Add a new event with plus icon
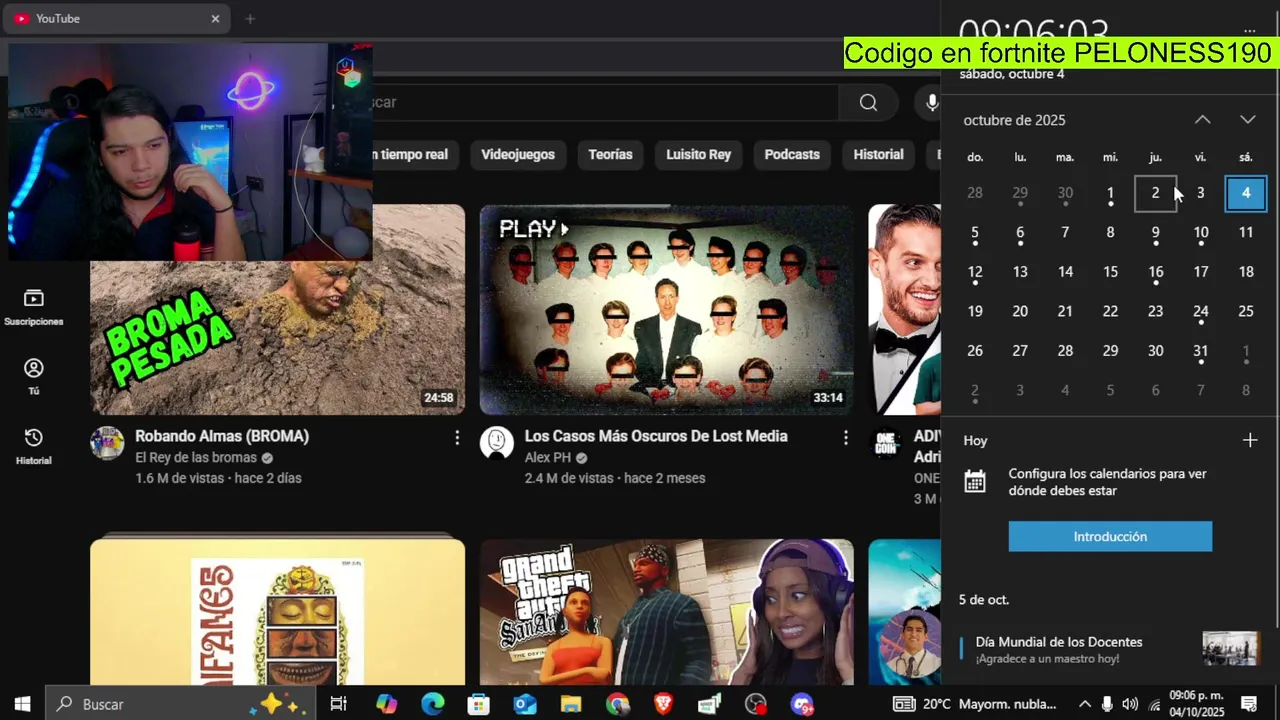 pyautogui.click(x=1249, y=440)
